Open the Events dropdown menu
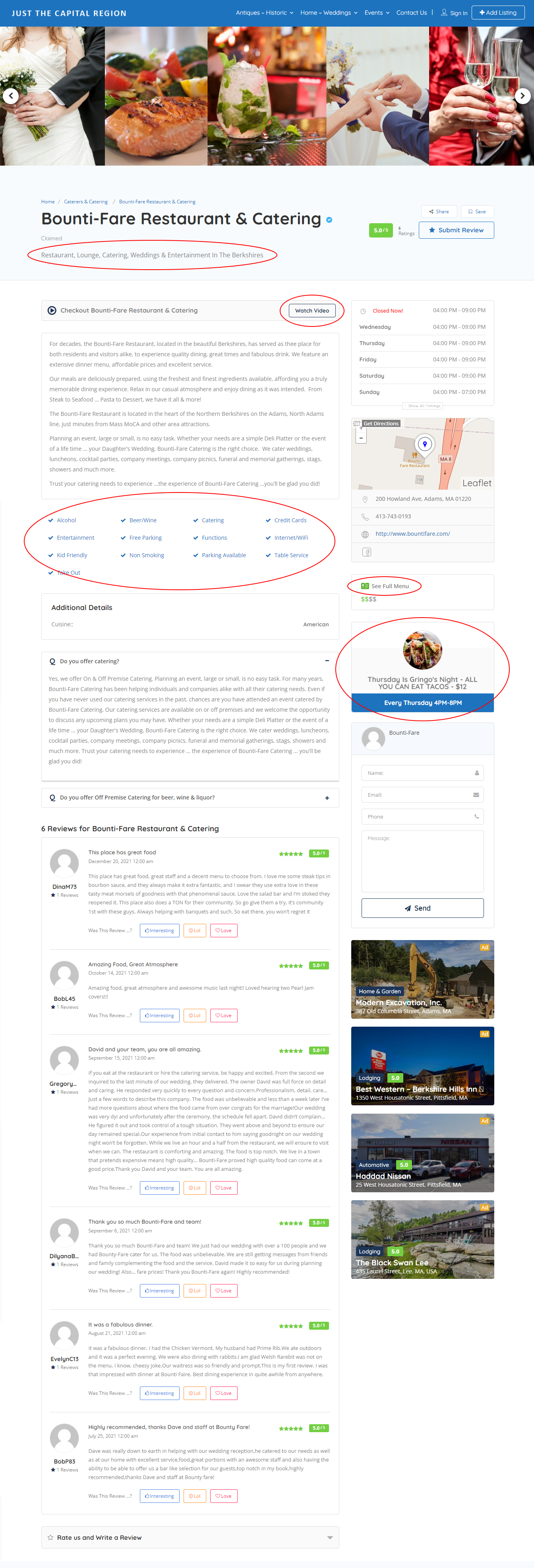 [376, 13]
